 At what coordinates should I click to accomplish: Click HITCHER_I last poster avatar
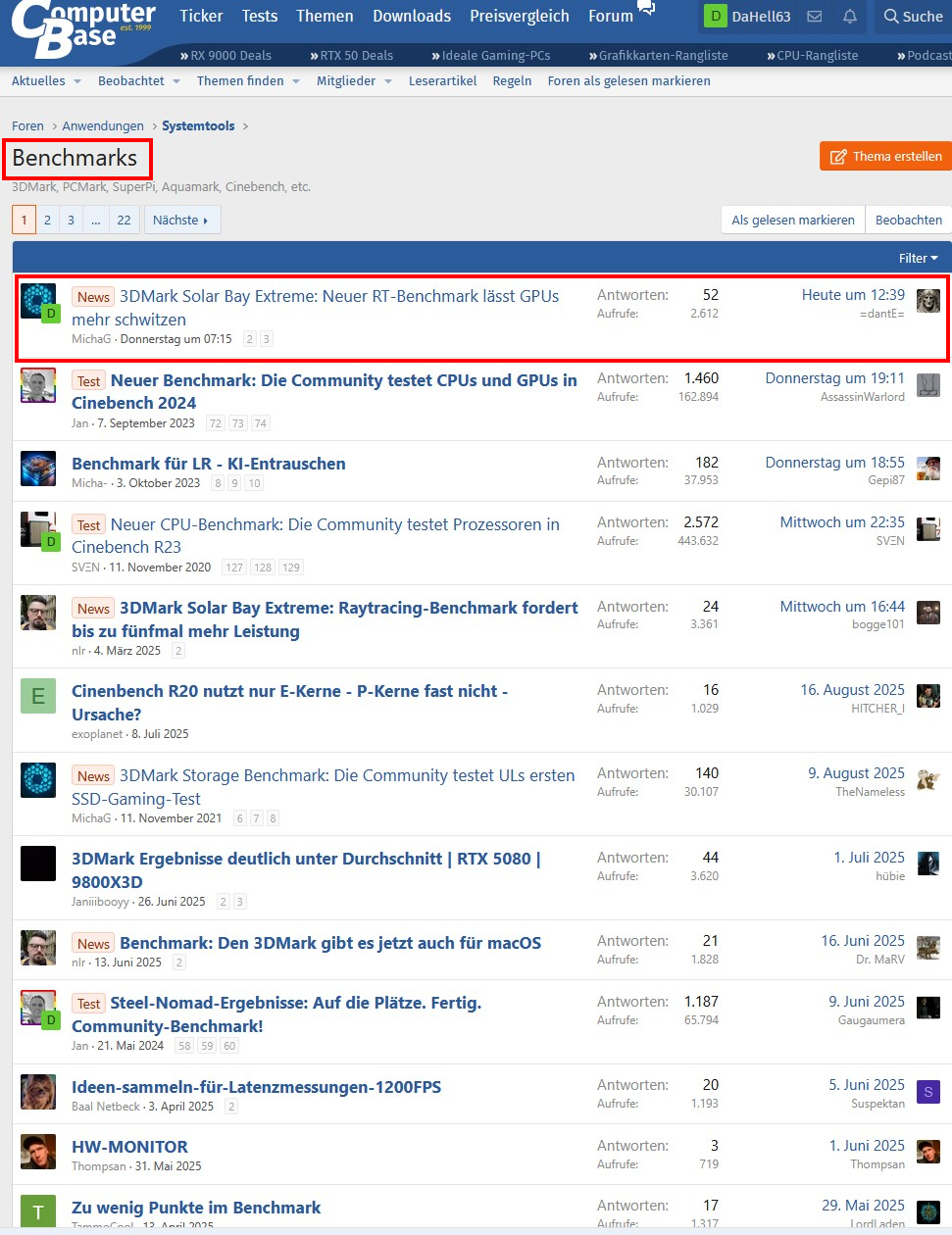(x=928, y=696)
